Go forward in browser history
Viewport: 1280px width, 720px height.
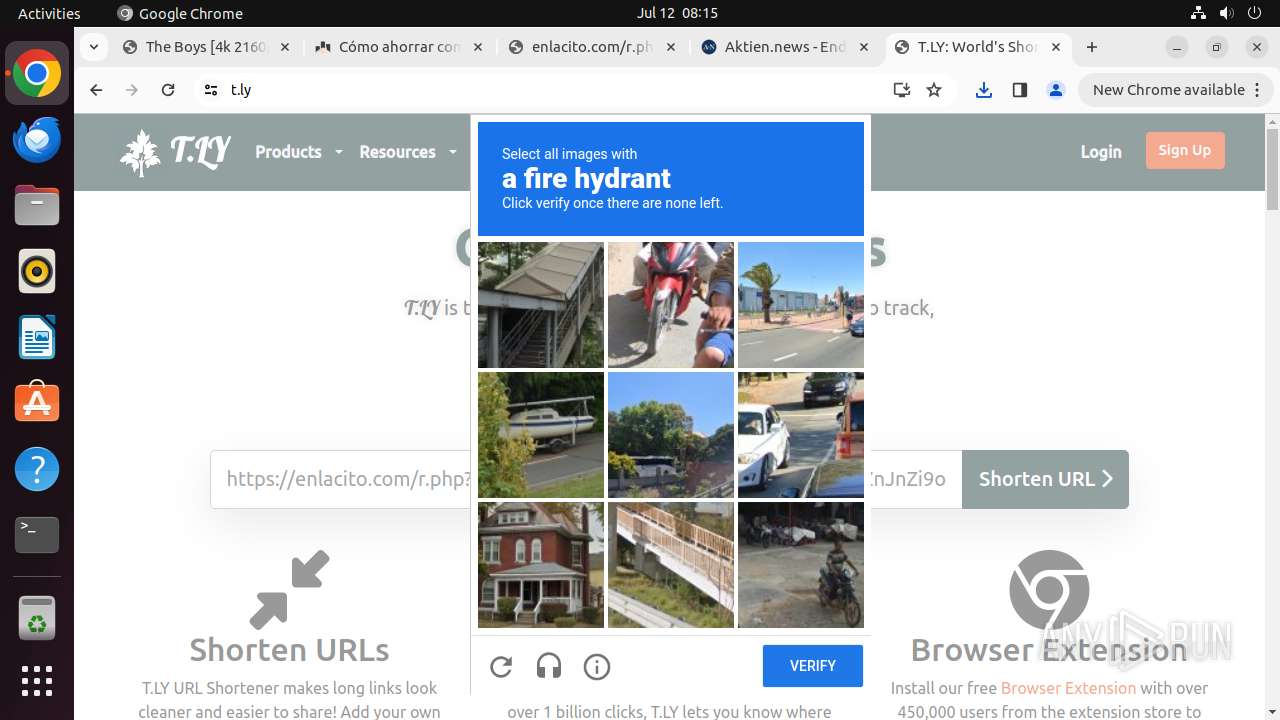[x=132, y=90]
